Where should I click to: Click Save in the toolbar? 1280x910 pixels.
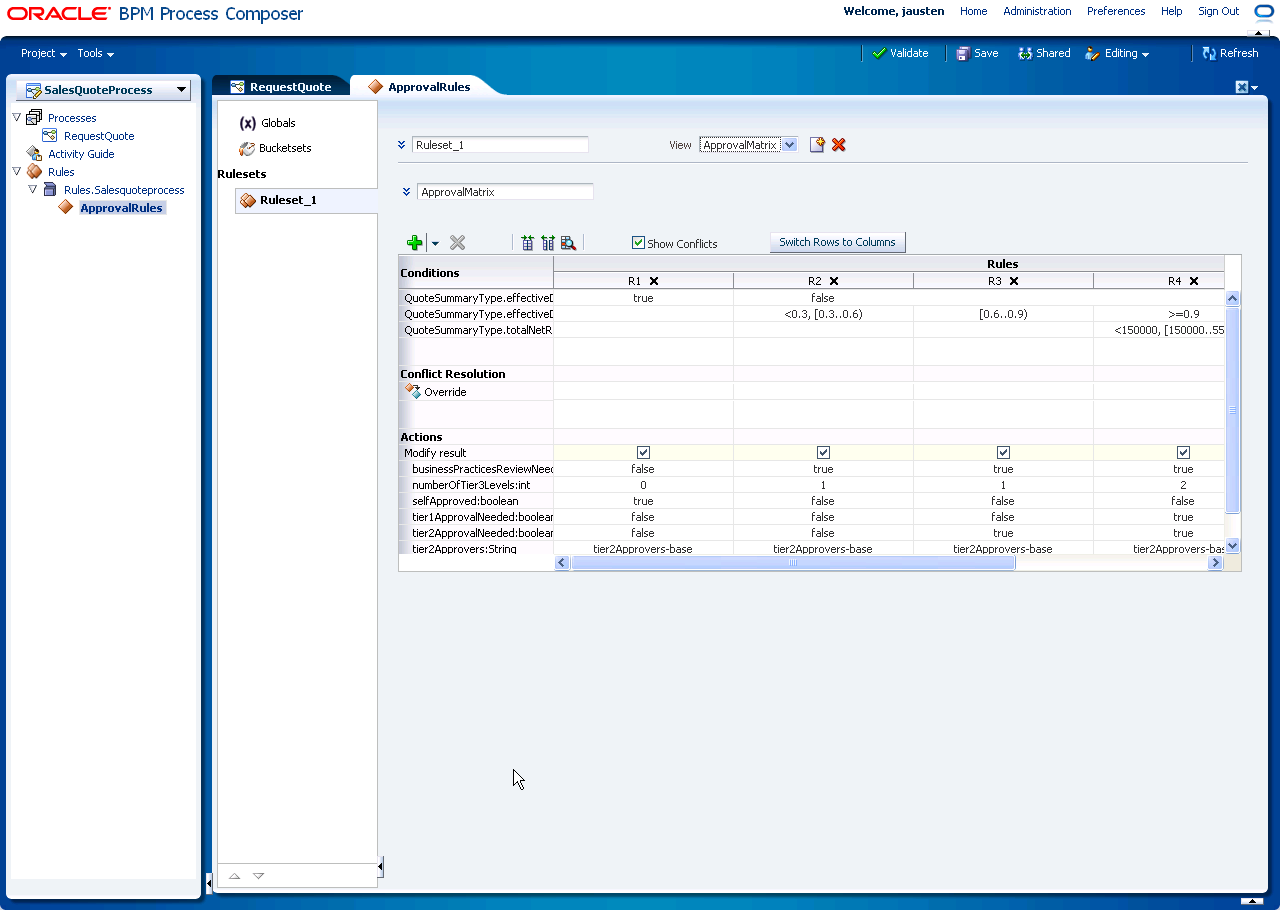click(x=977, y=54)
